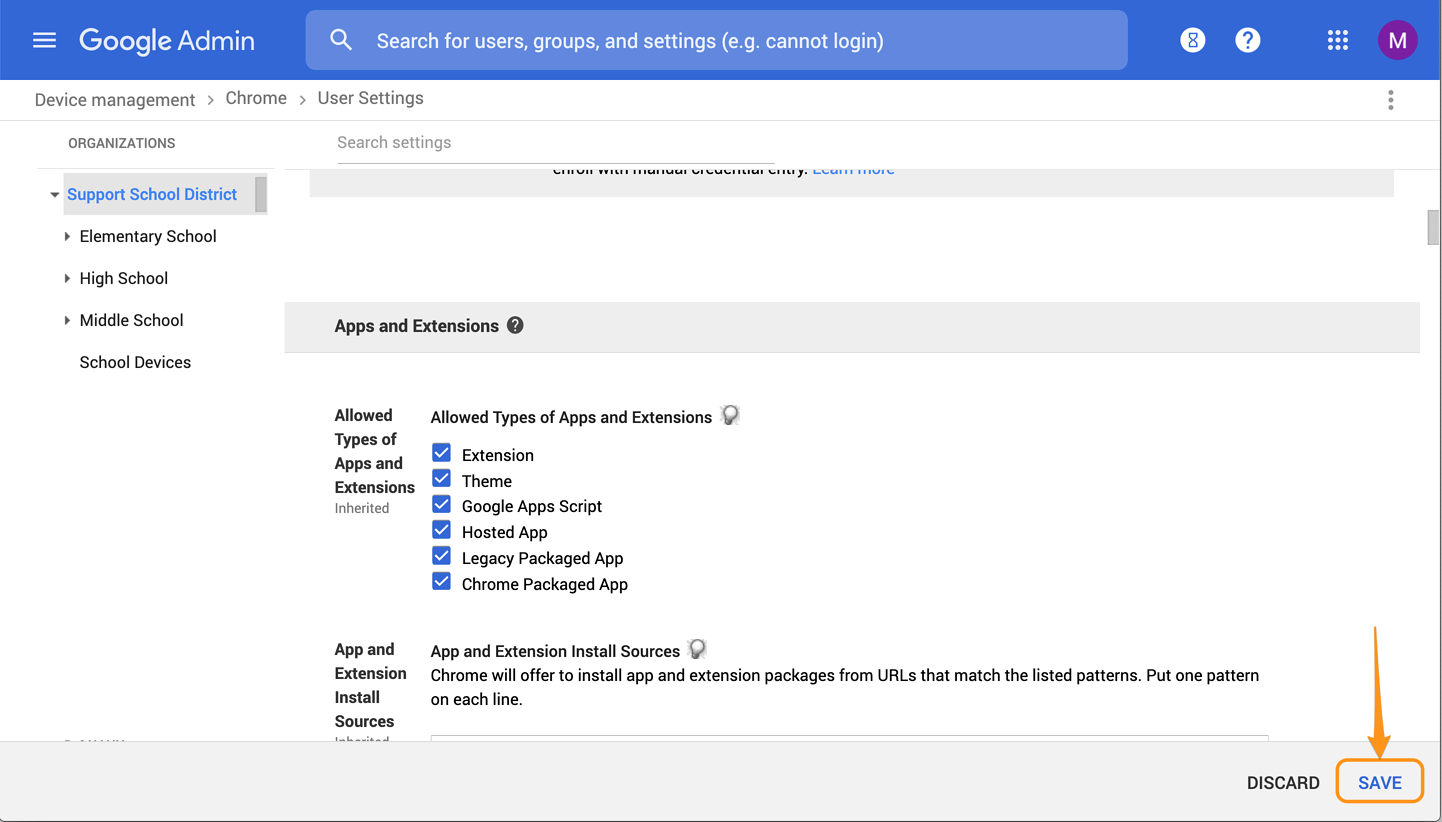The height and width of the screenshot is (822, 1442).
Task: Uncheck the Hosted App checkbox
Action: pos(441,530)
